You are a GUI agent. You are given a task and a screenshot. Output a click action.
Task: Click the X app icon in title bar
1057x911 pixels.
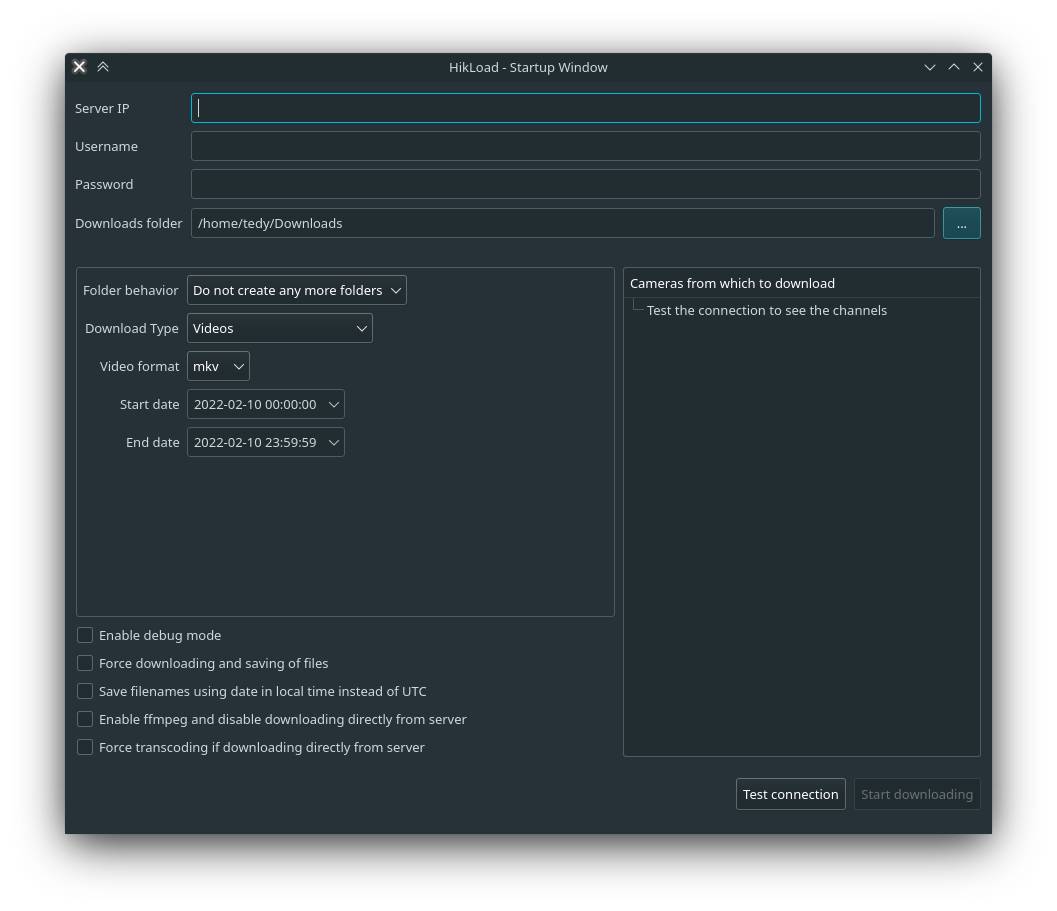coord(80,67)
